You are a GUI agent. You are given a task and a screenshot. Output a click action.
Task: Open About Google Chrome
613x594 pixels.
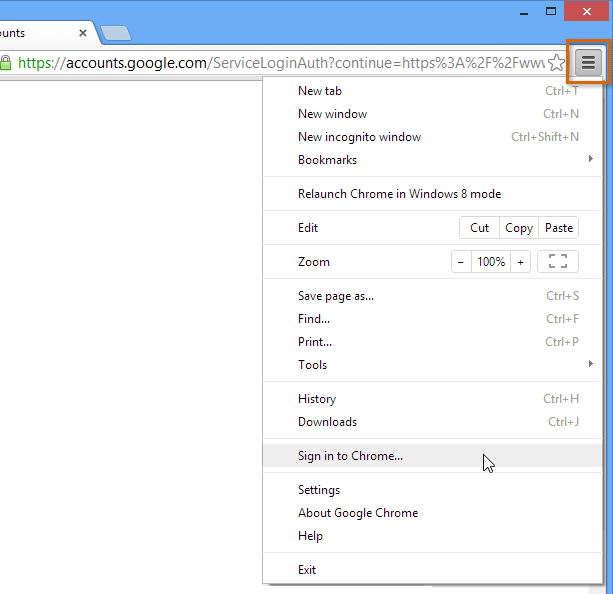click(x=432, y=513)
